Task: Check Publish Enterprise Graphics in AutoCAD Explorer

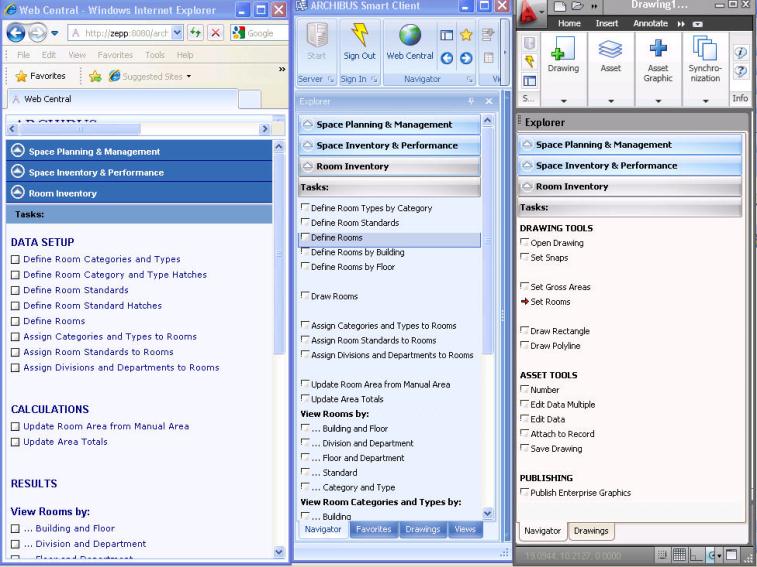Action: click(x=524, y=492)
